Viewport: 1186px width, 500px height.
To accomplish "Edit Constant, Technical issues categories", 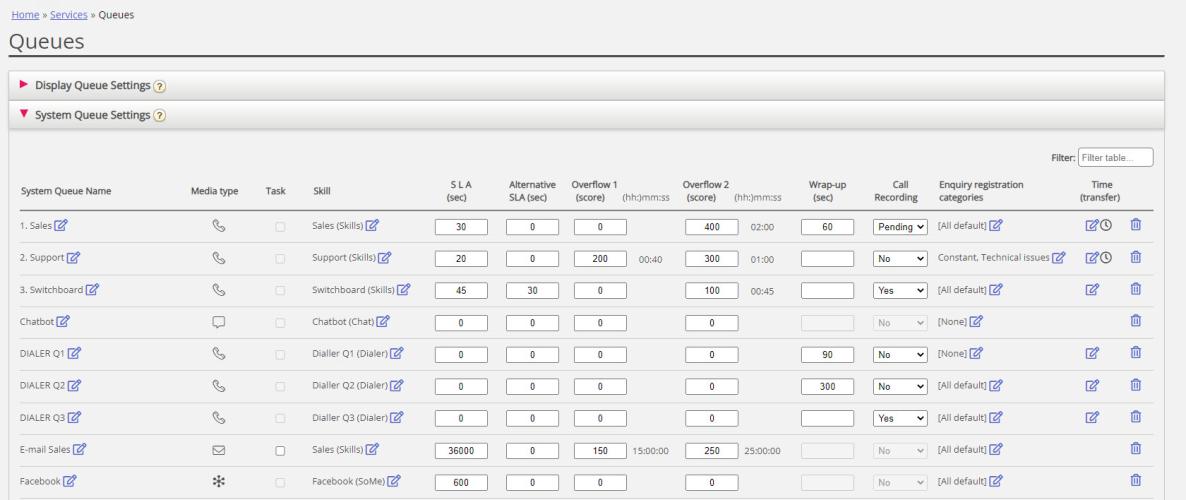I will 1059,258.
